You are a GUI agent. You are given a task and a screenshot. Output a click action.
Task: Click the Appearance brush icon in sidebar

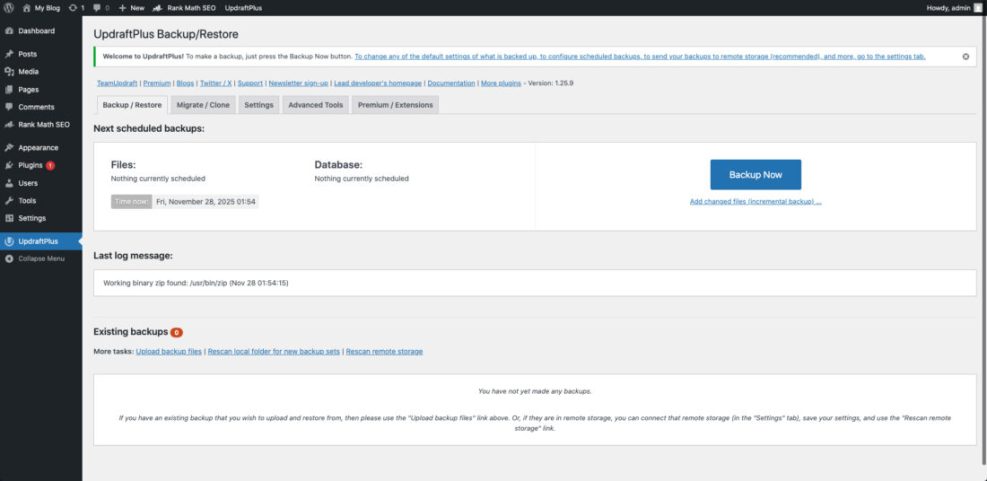tap(9, 148)
